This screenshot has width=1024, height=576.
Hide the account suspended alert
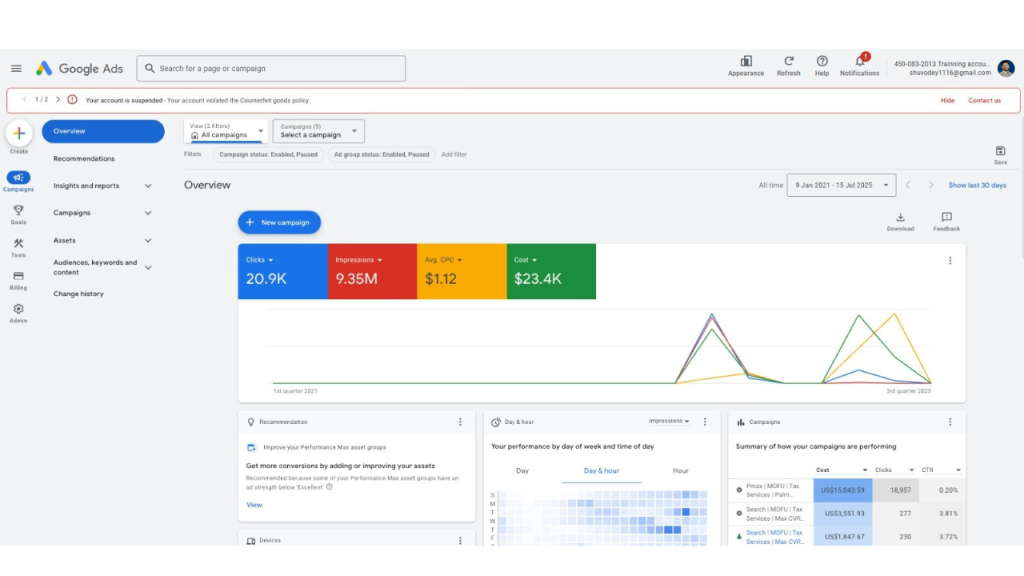pyautogui.click(x=948, y=101)
